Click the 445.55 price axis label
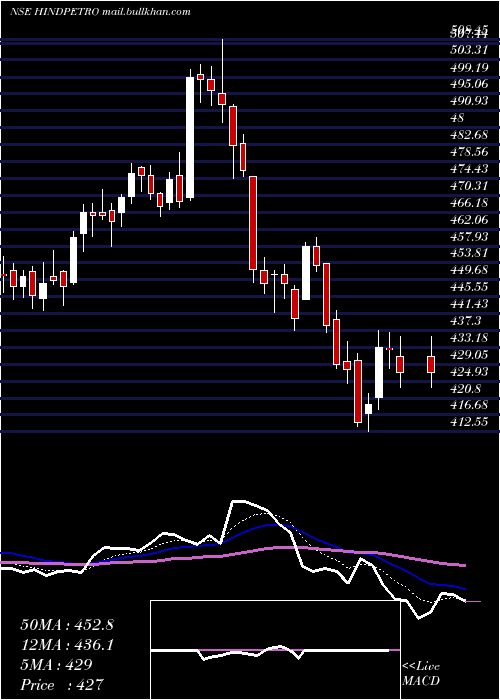Image resolution: width=500 pixels, height=700 pixels. (x=468, y=287)
